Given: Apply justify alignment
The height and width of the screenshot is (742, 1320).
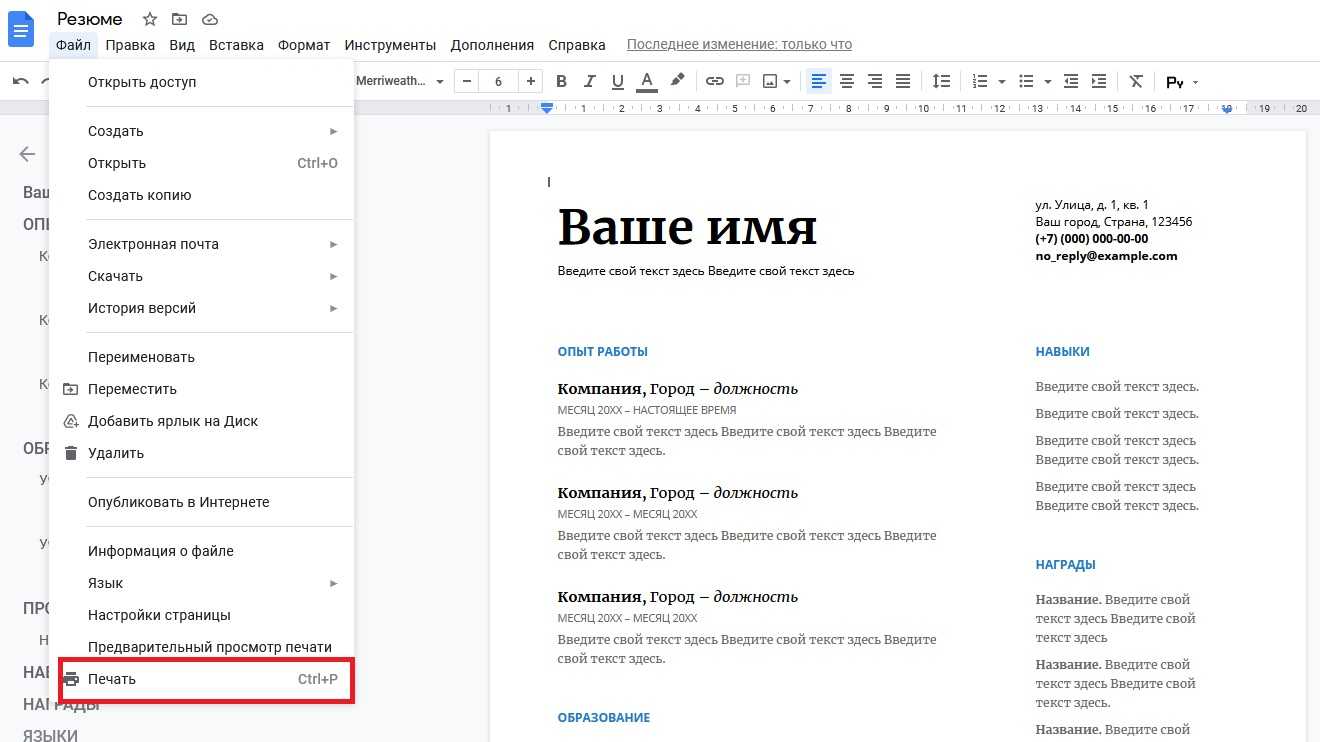Looking at the screenshot, I should (903, 81).
